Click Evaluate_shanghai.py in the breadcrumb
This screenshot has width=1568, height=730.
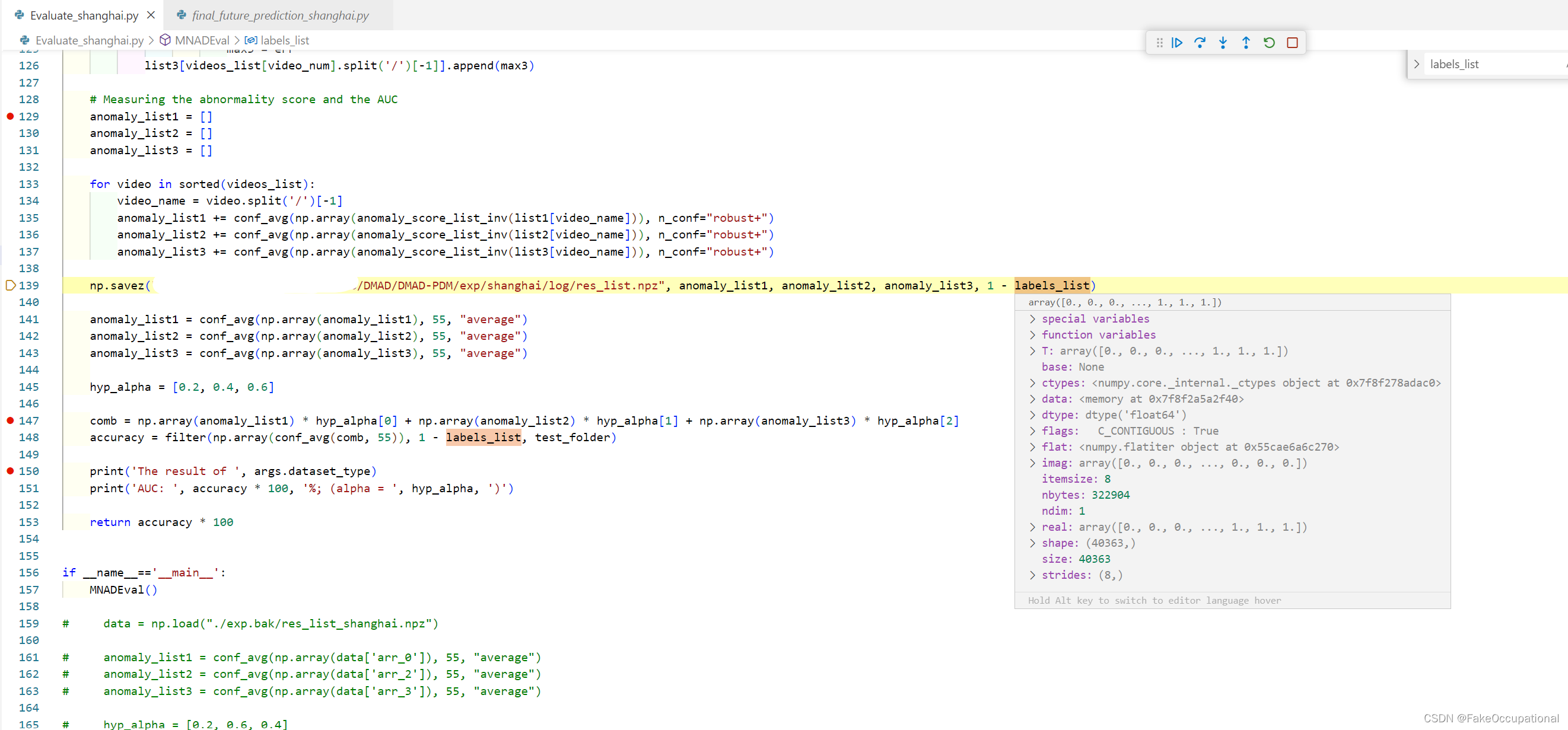[90, 40]
